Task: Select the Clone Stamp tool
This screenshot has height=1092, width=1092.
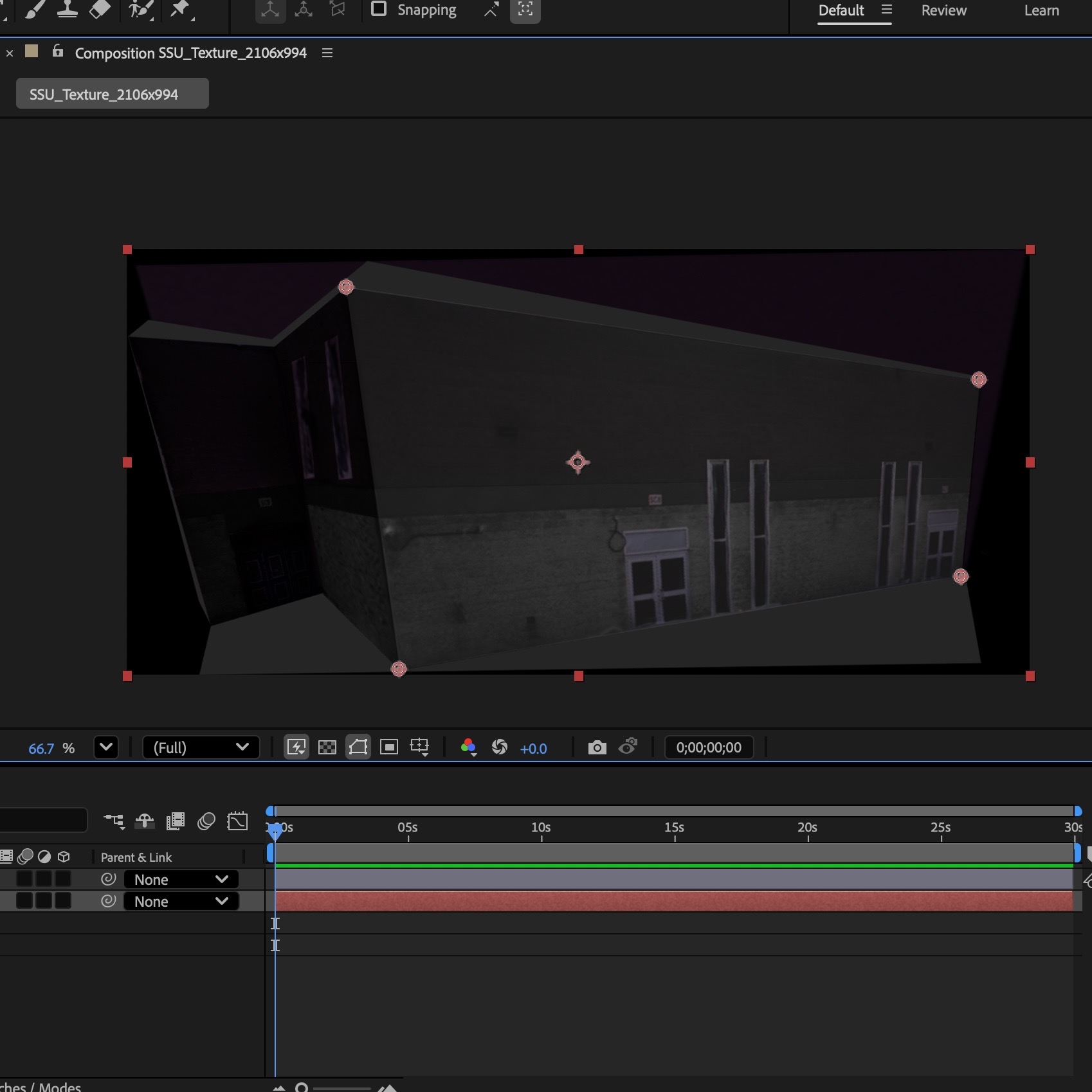Action: [x=68, y=10]
